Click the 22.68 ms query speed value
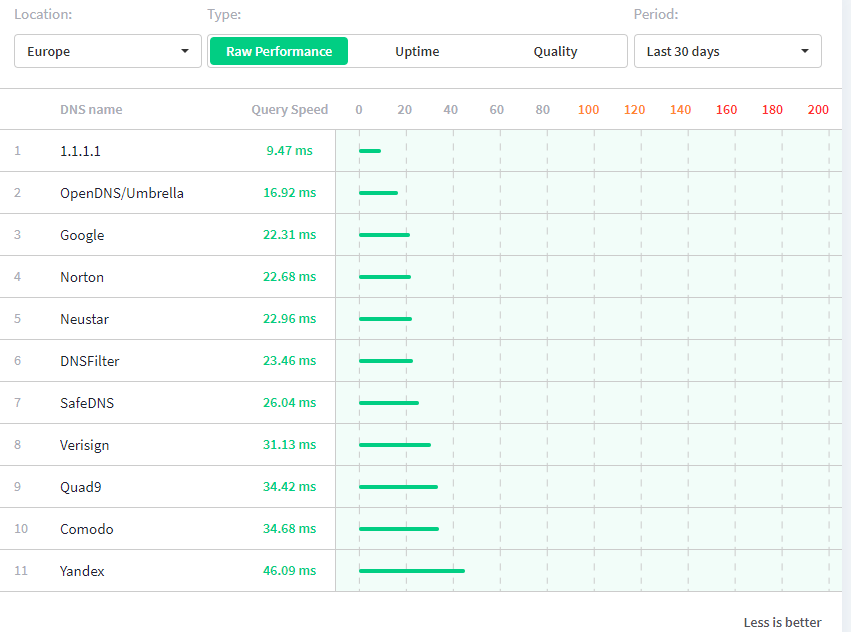The image size is (851, 632). (289, 276)
